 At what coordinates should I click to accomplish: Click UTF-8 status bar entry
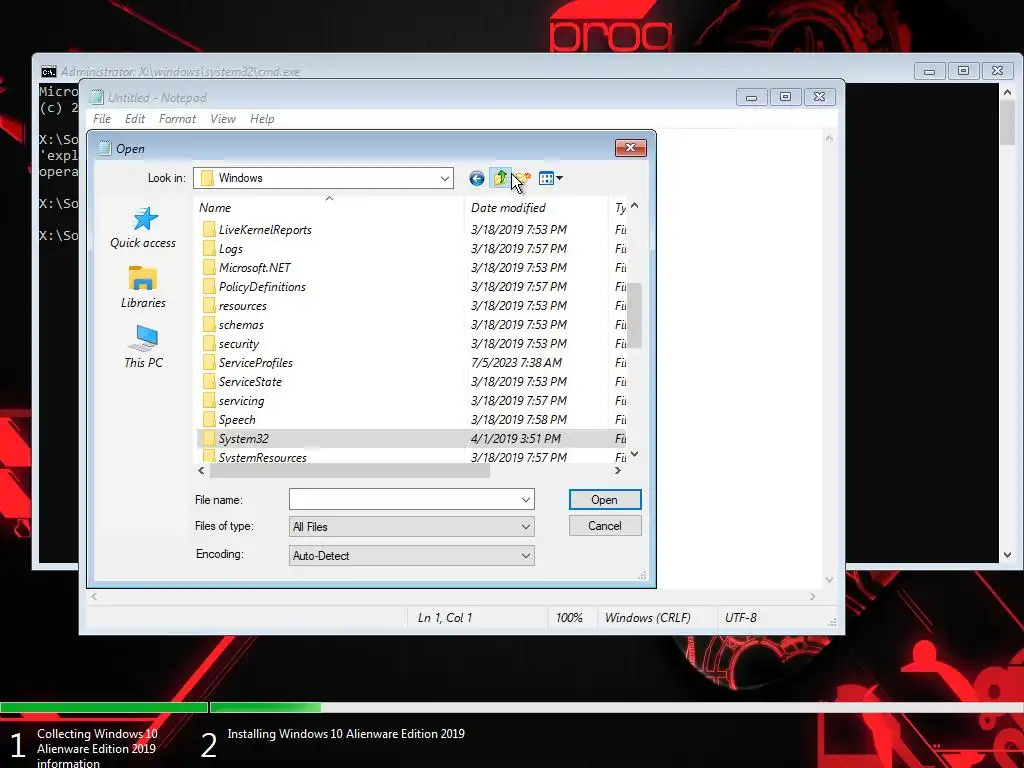tap(741, 618)
